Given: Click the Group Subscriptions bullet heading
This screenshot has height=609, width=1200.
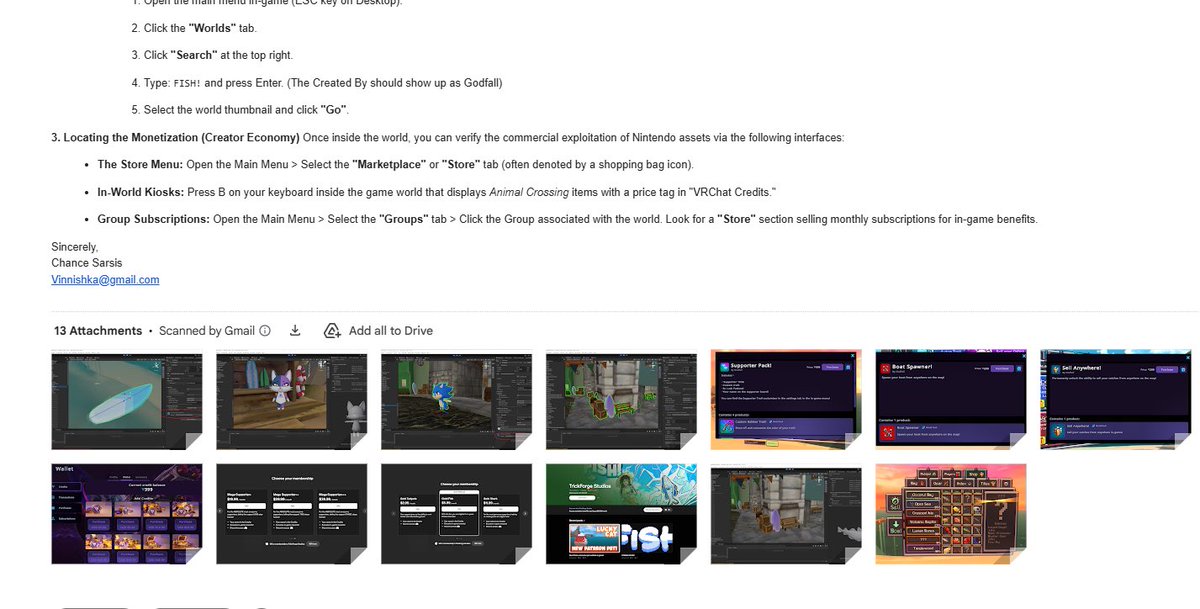Looking at the screenshot, I should pos(153,219).
